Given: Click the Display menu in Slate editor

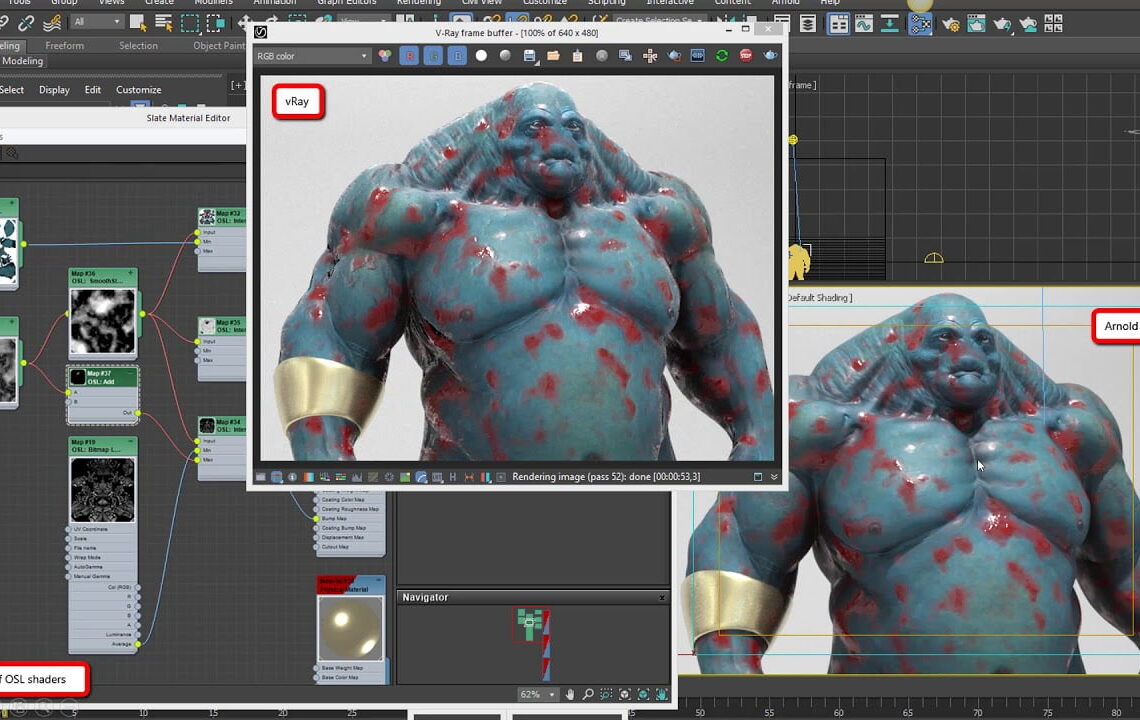Looking at the screenshot, I should 54,90.
